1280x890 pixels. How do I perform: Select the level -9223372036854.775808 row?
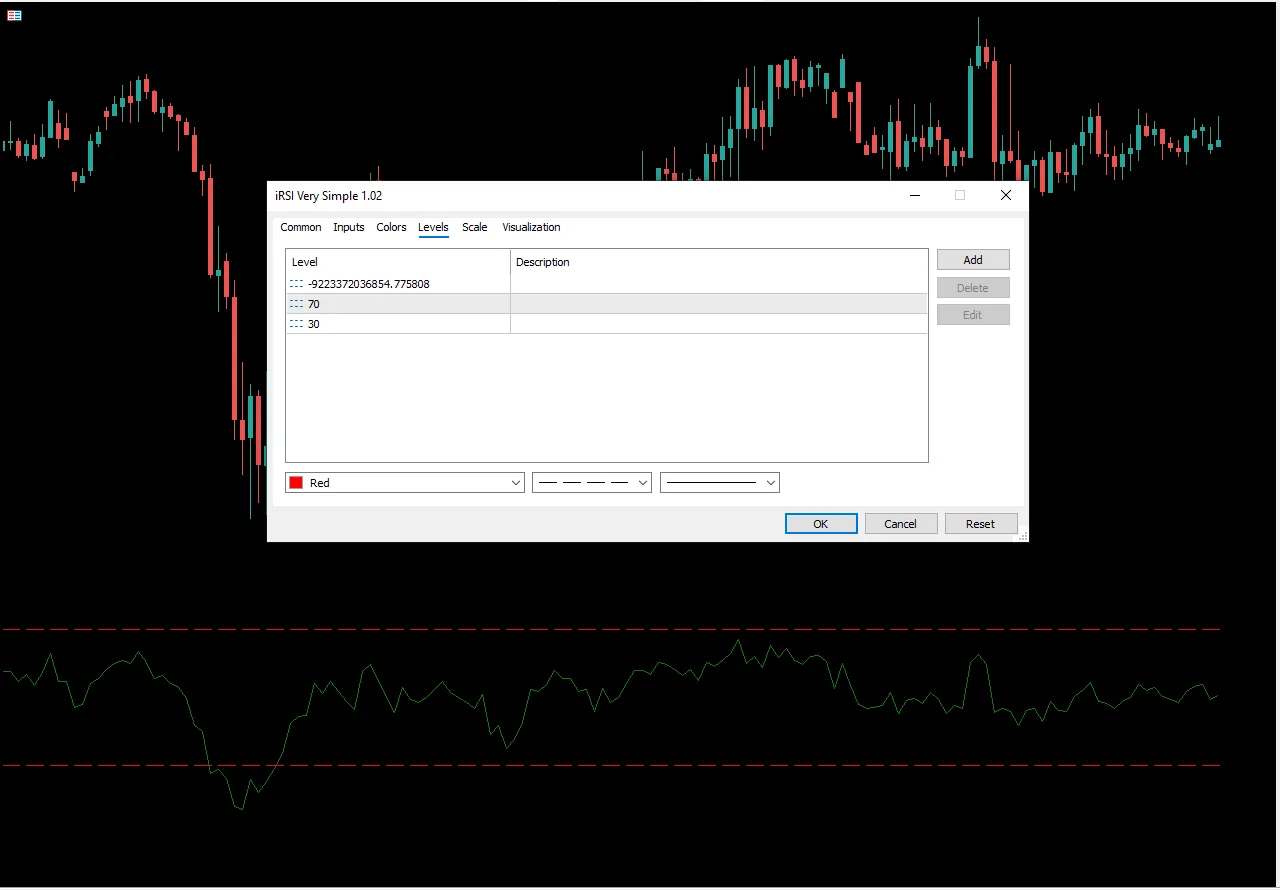point(607,284)
